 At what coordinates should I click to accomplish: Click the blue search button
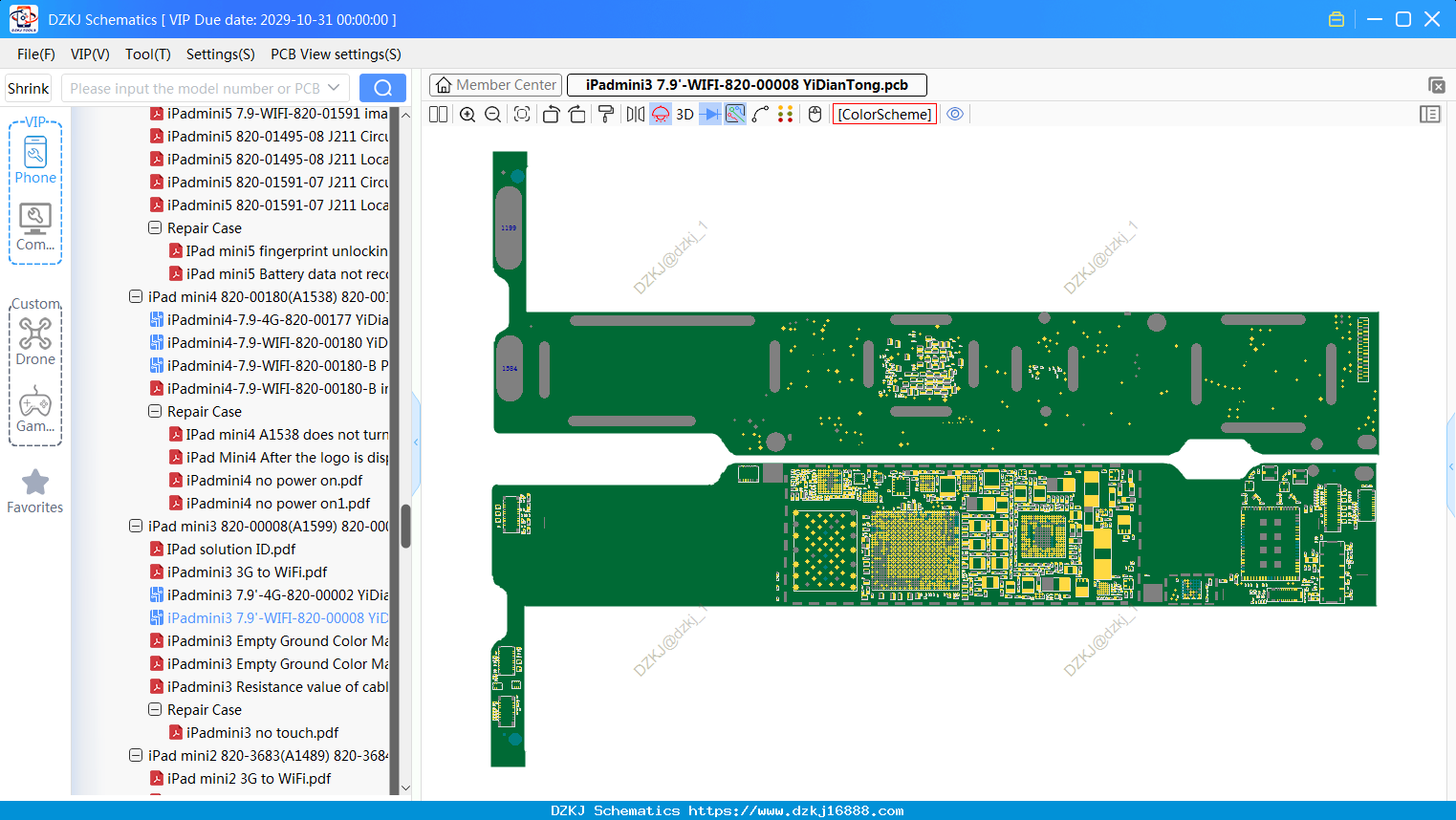tap(382, 88)
